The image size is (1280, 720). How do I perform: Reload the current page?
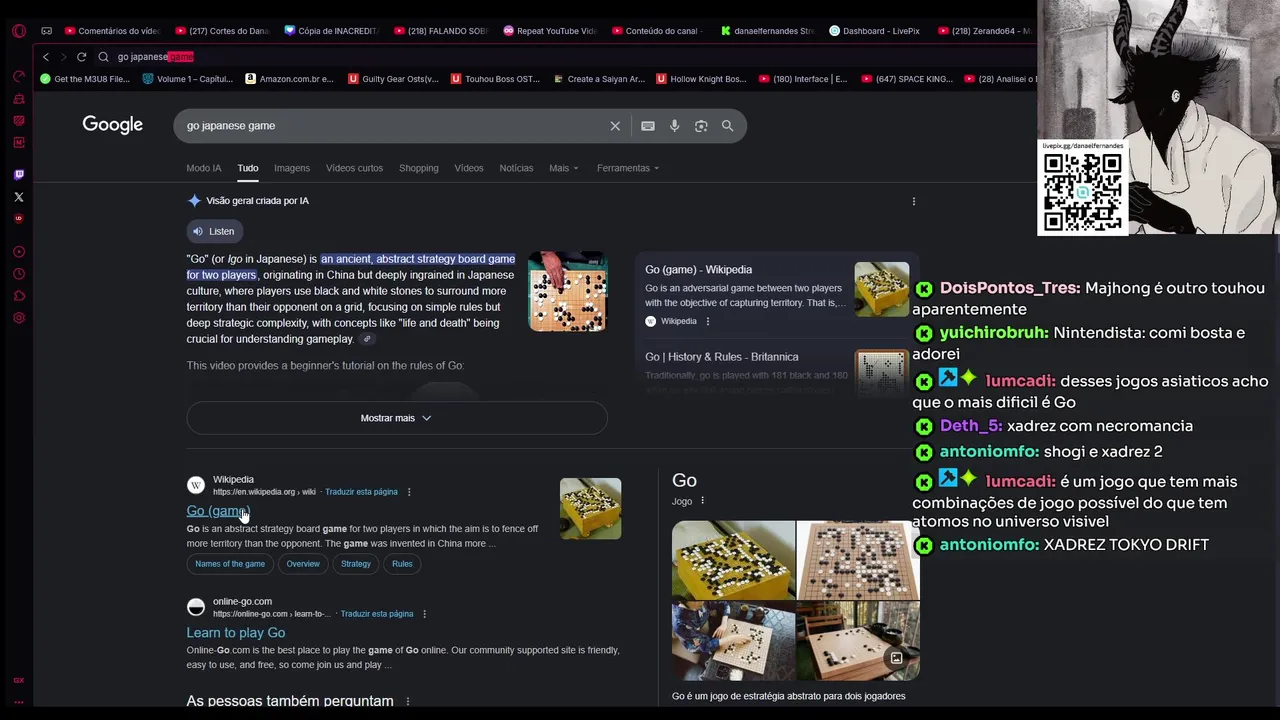81,57
